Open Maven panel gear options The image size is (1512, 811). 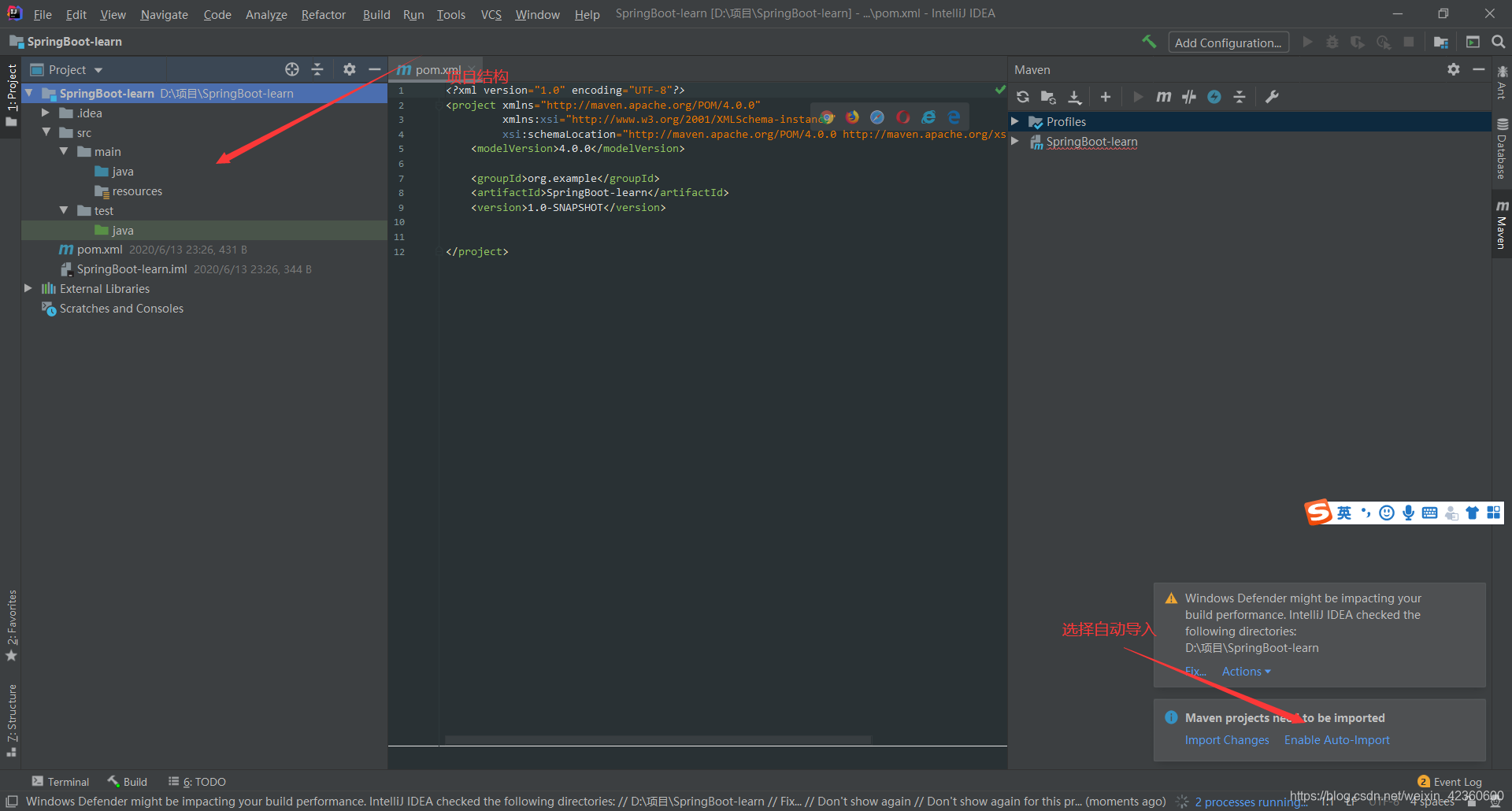tap(1454, 69)
